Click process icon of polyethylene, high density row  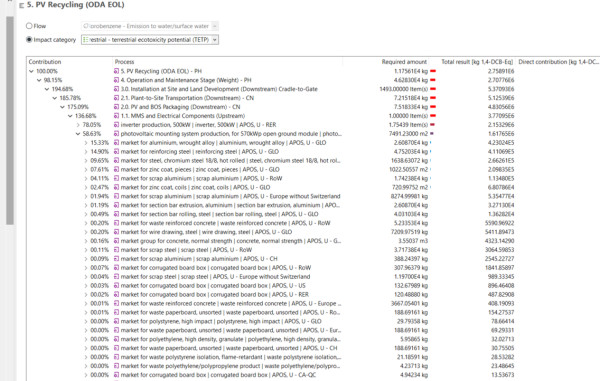(116, 339)
